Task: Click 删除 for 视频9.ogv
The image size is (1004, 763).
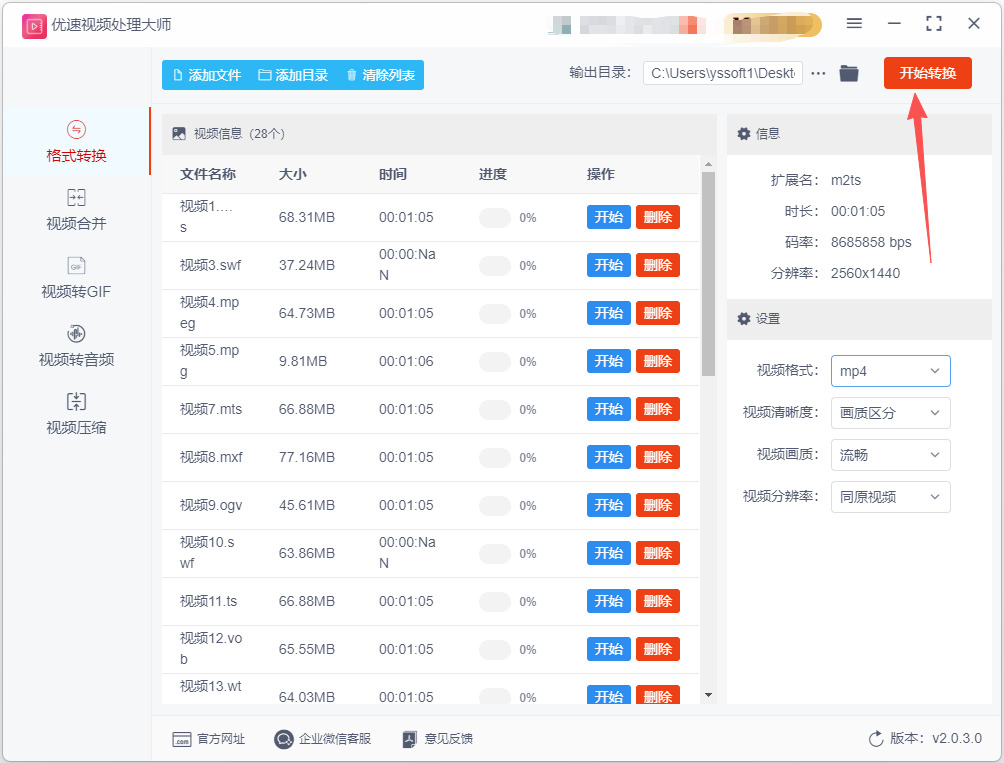Action: click(658, 505)
